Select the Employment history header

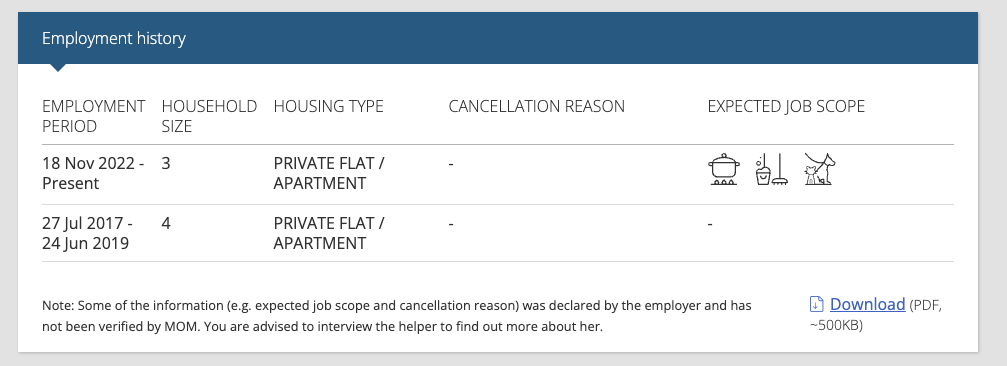[x=114, y=39]
